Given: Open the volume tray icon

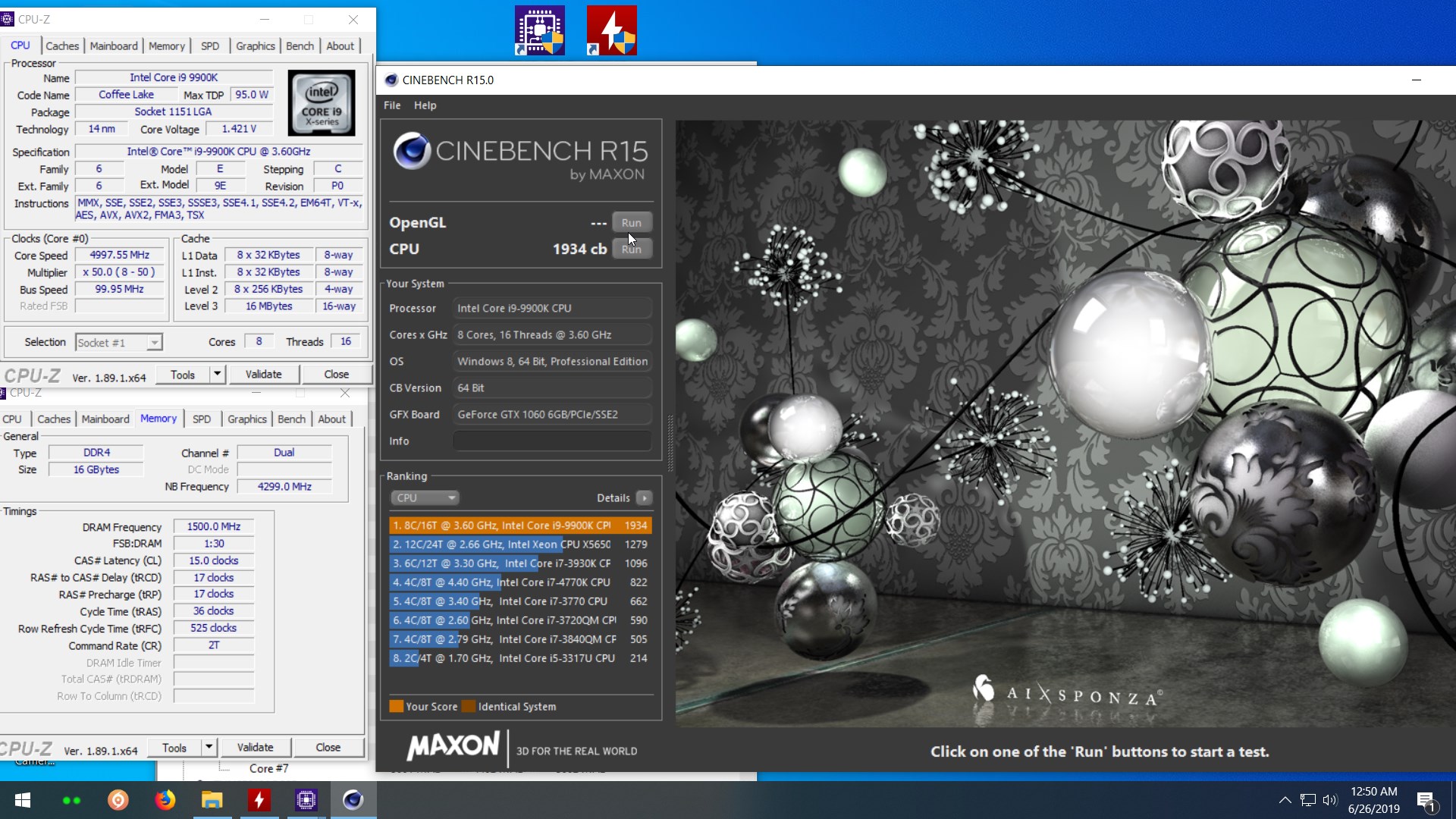Looking at the screenshot, I should 1329,800.
